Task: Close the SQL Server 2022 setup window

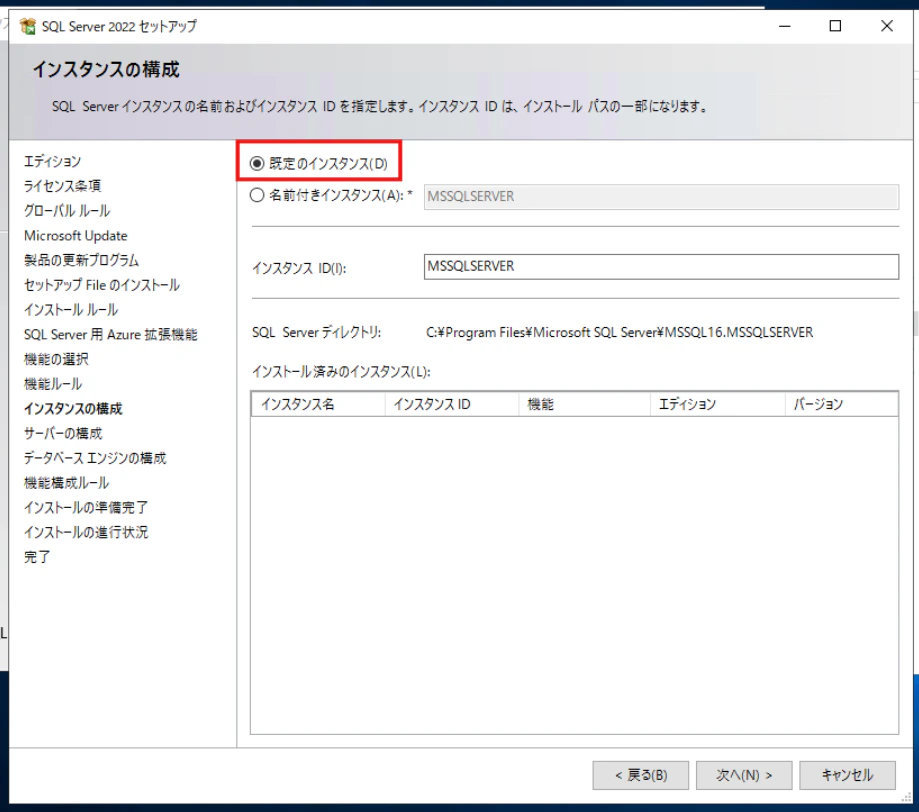Action: pos(887,26)
